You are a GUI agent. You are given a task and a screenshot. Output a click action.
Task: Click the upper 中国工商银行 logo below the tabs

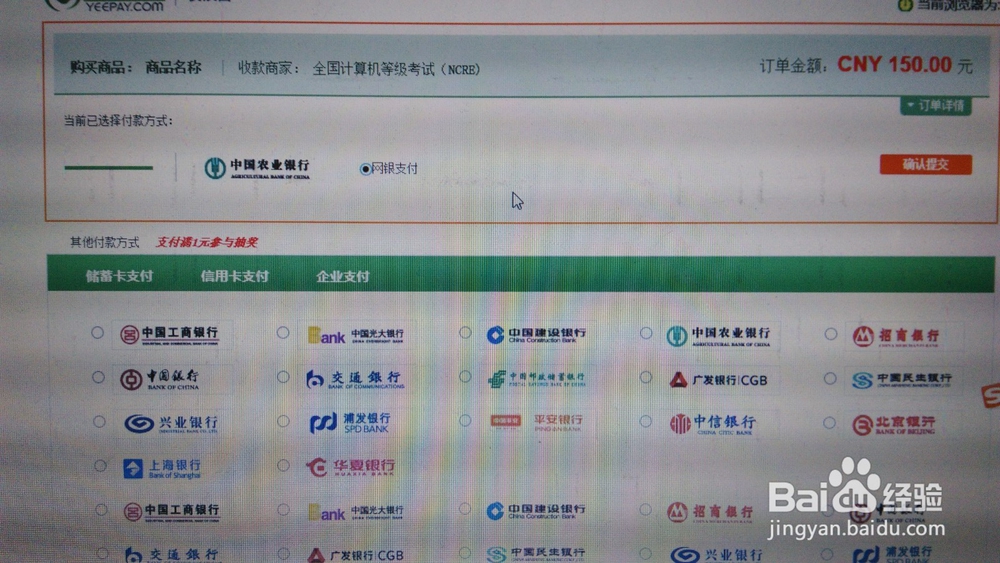[x=171, y=335]
